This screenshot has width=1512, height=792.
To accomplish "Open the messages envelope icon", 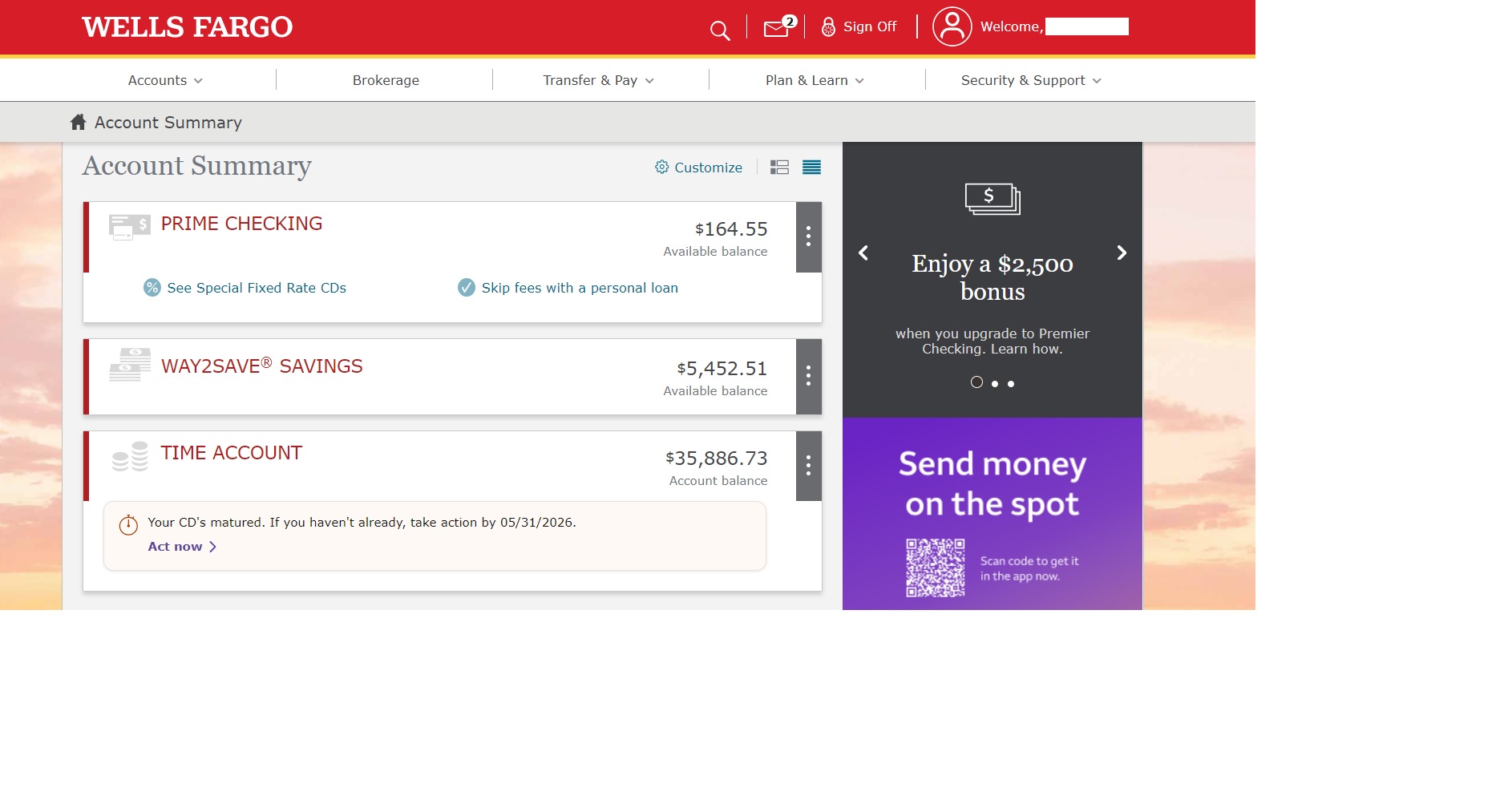I will pos(778,27).
